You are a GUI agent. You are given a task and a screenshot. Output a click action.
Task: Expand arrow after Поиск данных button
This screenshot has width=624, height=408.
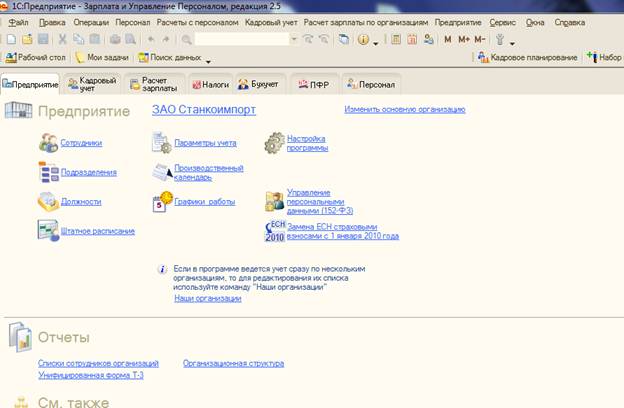pyautogui.click(x=208, y=61)
